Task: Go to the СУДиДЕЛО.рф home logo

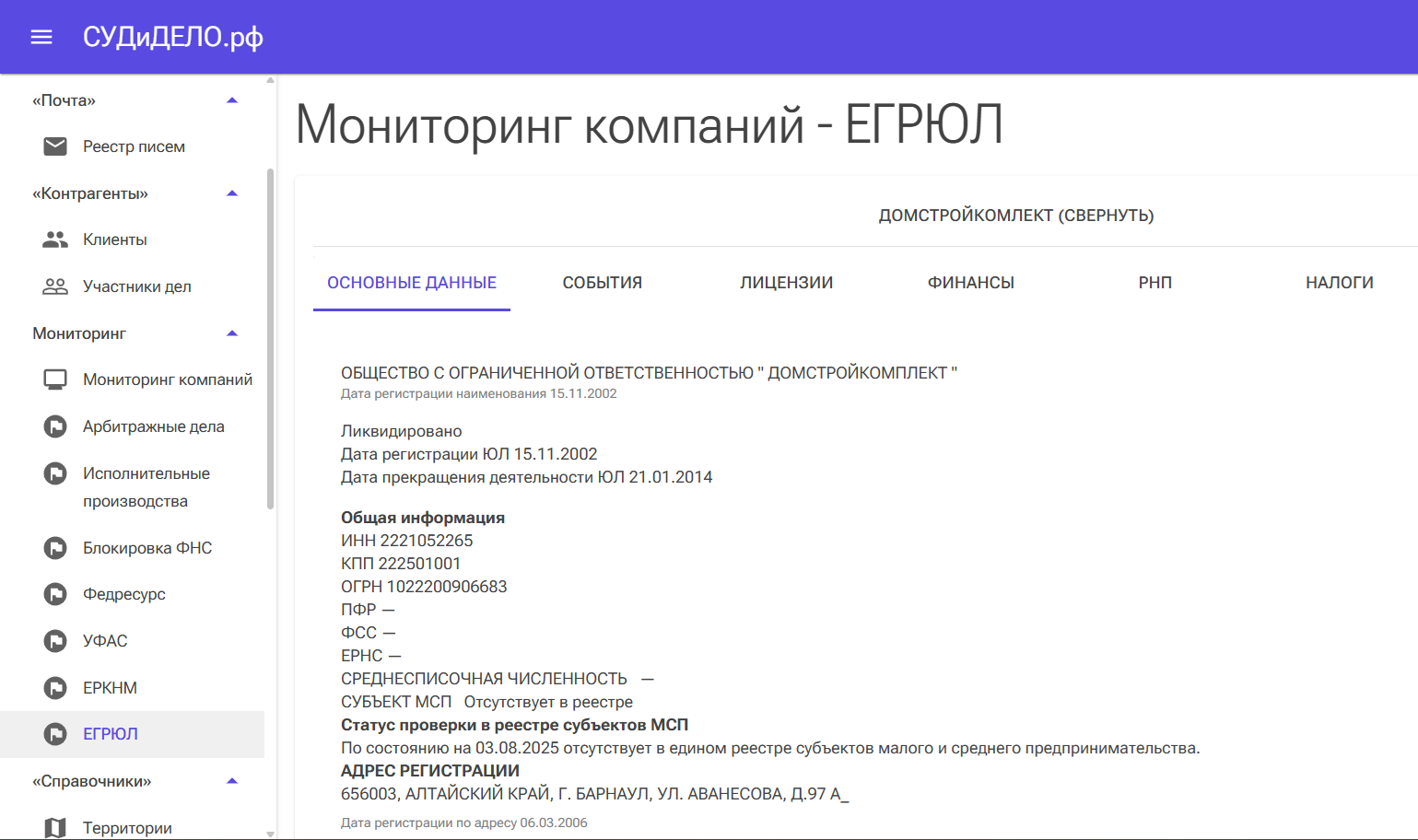Action: [173, 37]
